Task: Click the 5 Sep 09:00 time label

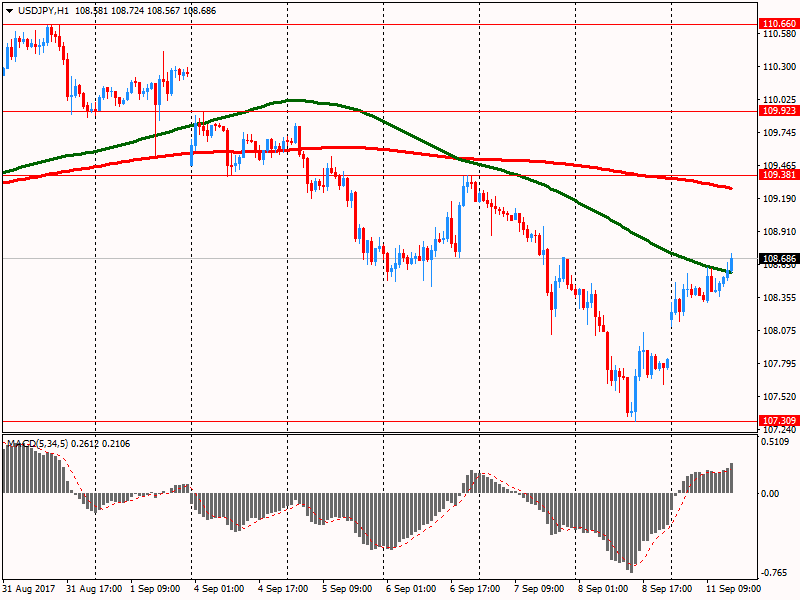Action: [347, 589]
